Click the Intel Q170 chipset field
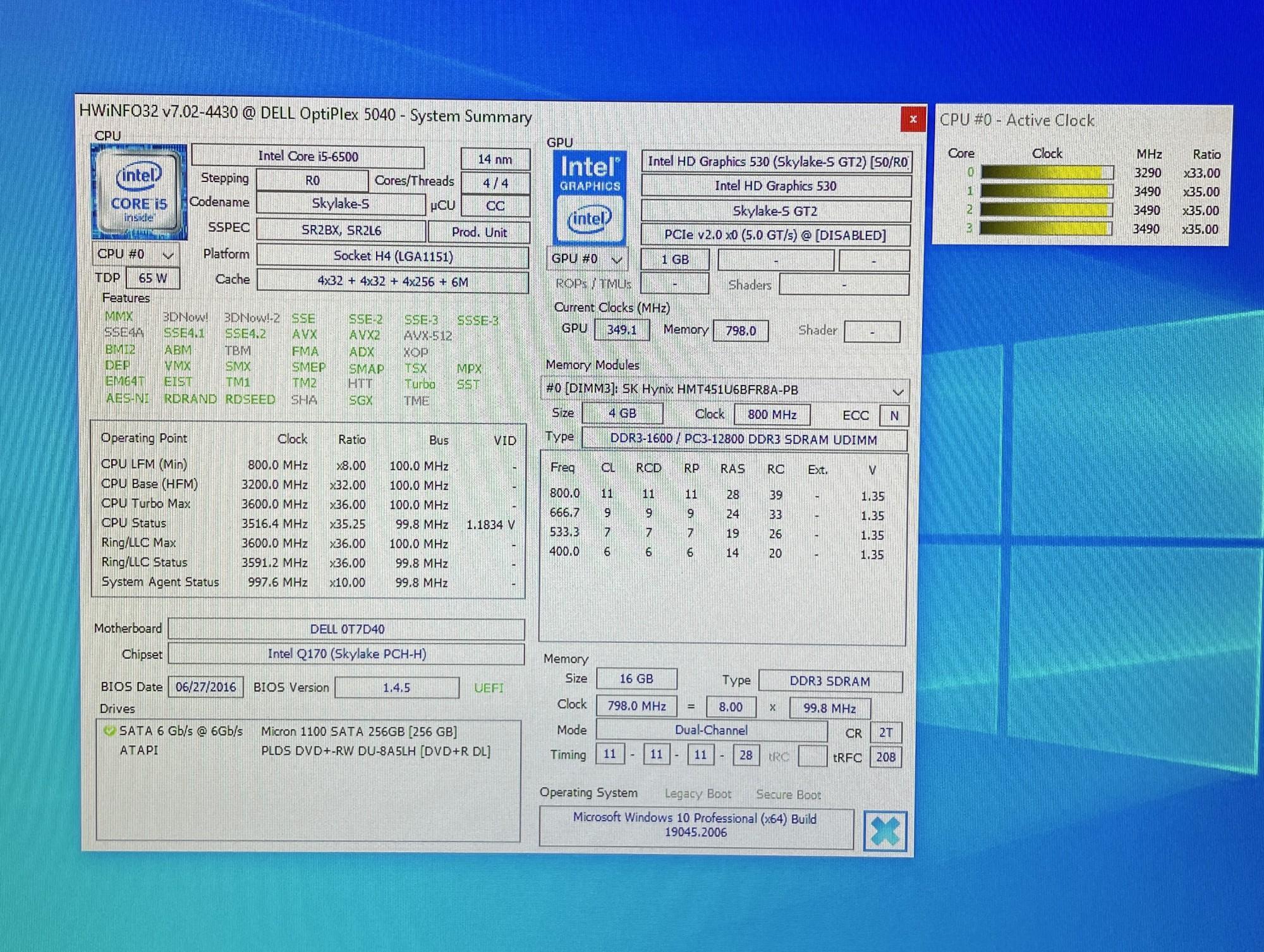1264x952 pixels. coord(347,654)
